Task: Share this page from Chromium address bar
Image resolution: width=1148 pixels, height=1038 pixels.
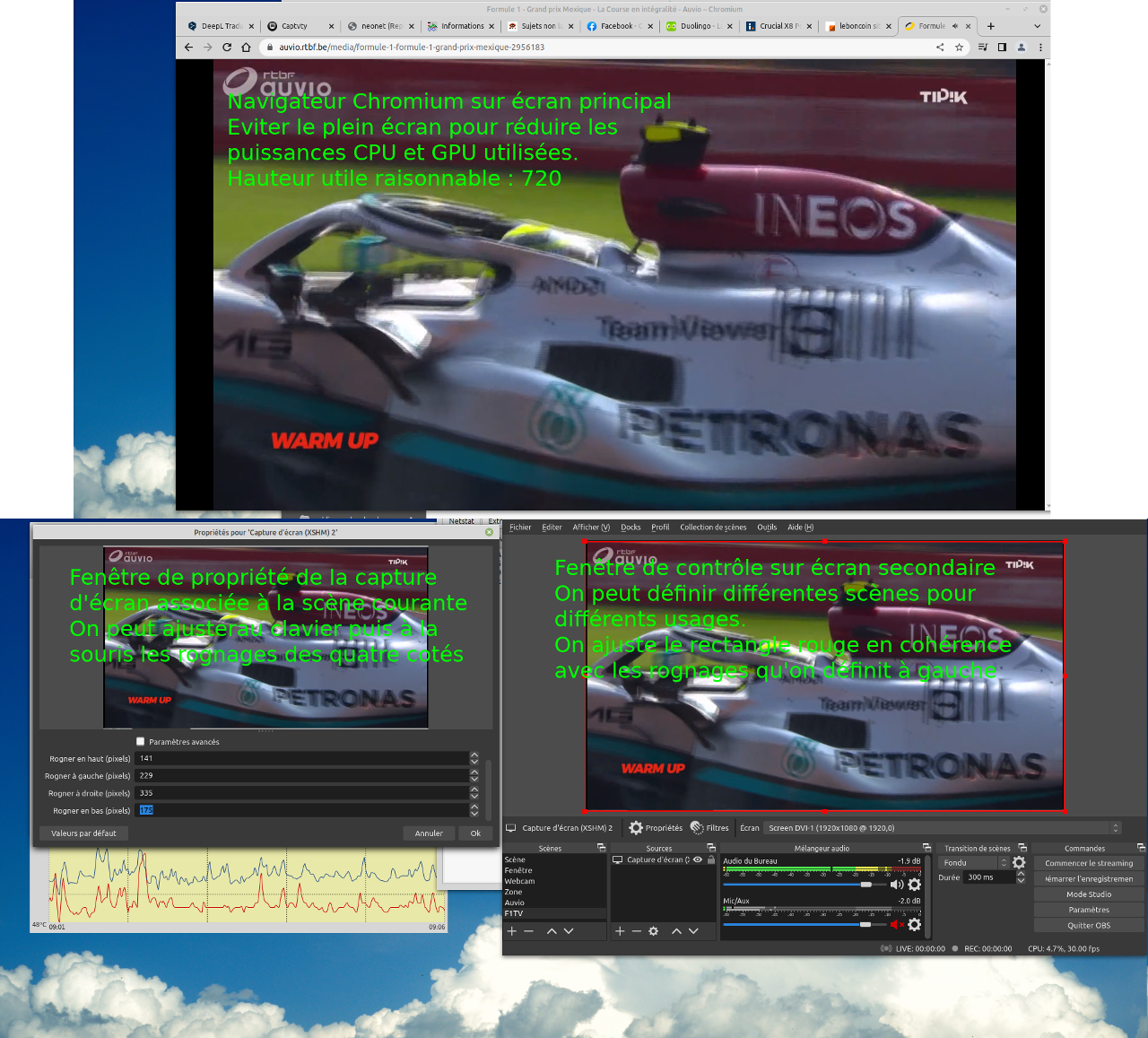Action: pyautogui.click(x=940, y=48)
